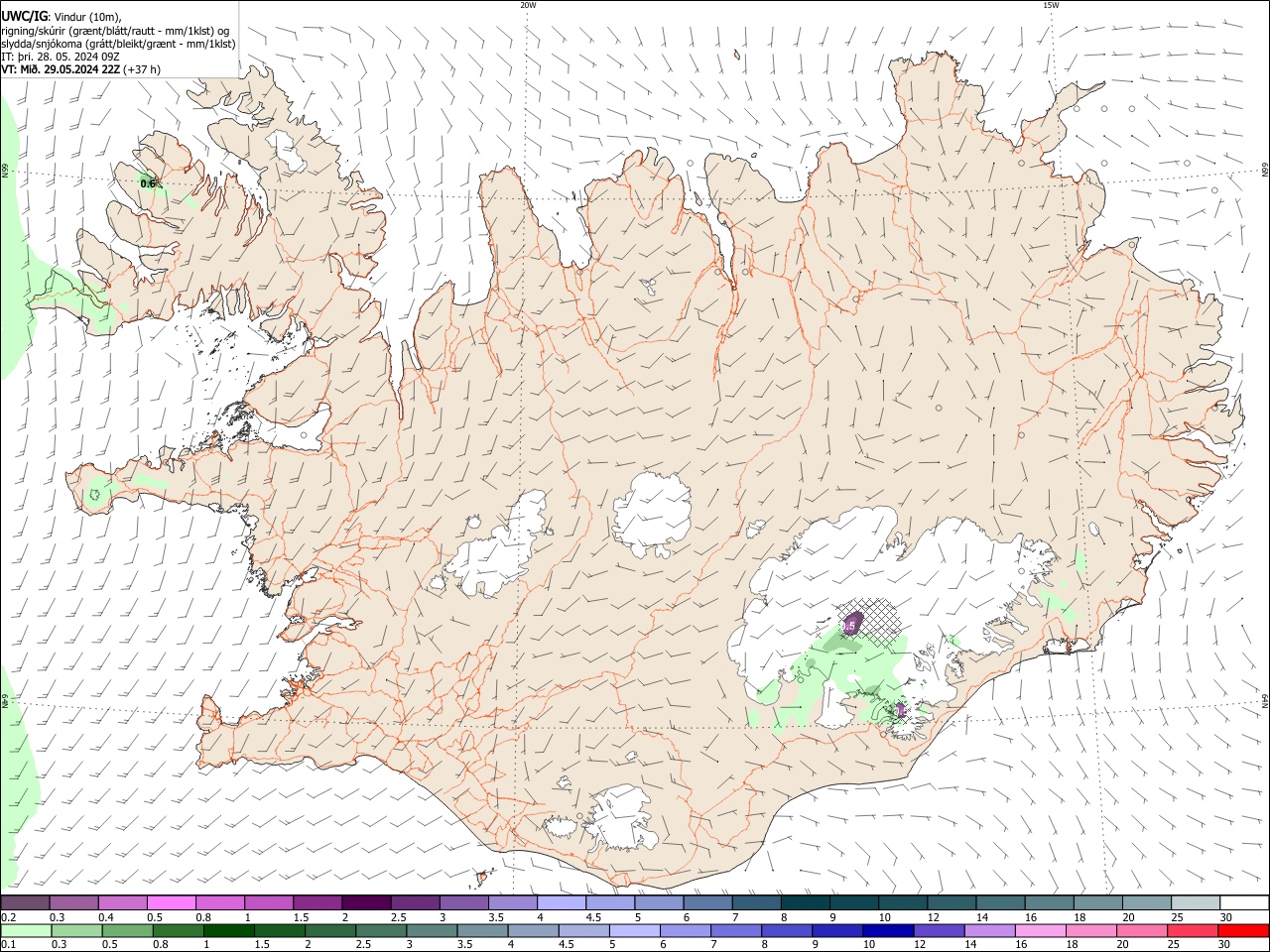Click the white Hofsjökull glacier in central Iceland
The height and width of the screenshot is (952, 1270).
[652, 514]
